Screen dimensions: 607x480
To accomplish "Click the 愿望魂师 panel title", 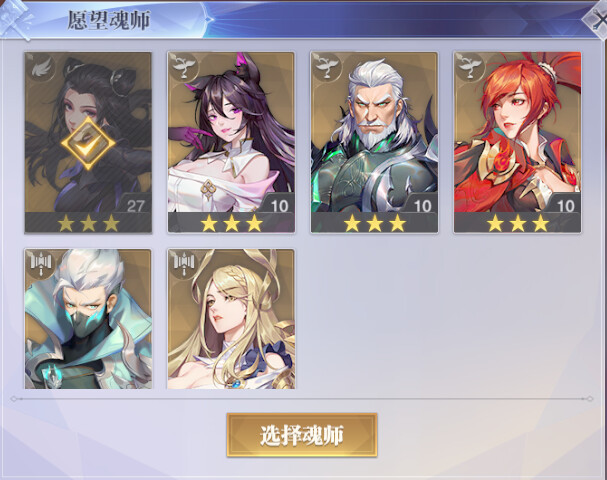I will [x=109, y=20].
